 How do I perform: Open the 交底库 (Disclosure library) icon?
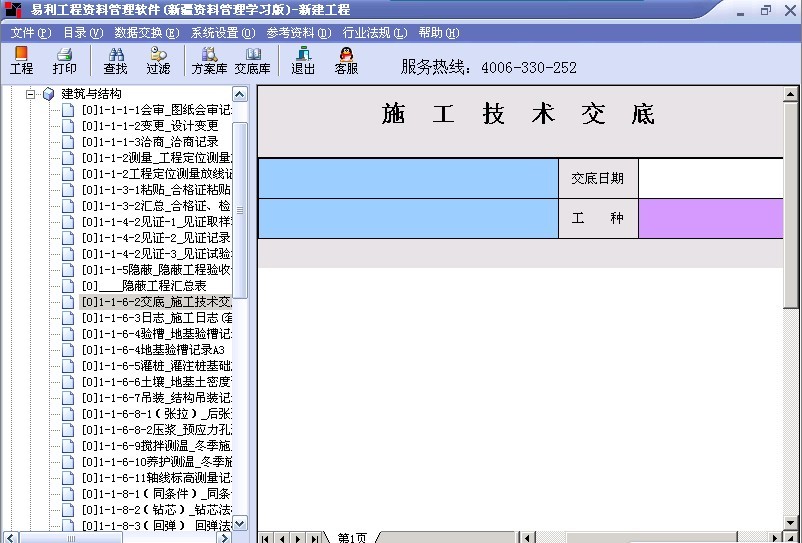252,61
